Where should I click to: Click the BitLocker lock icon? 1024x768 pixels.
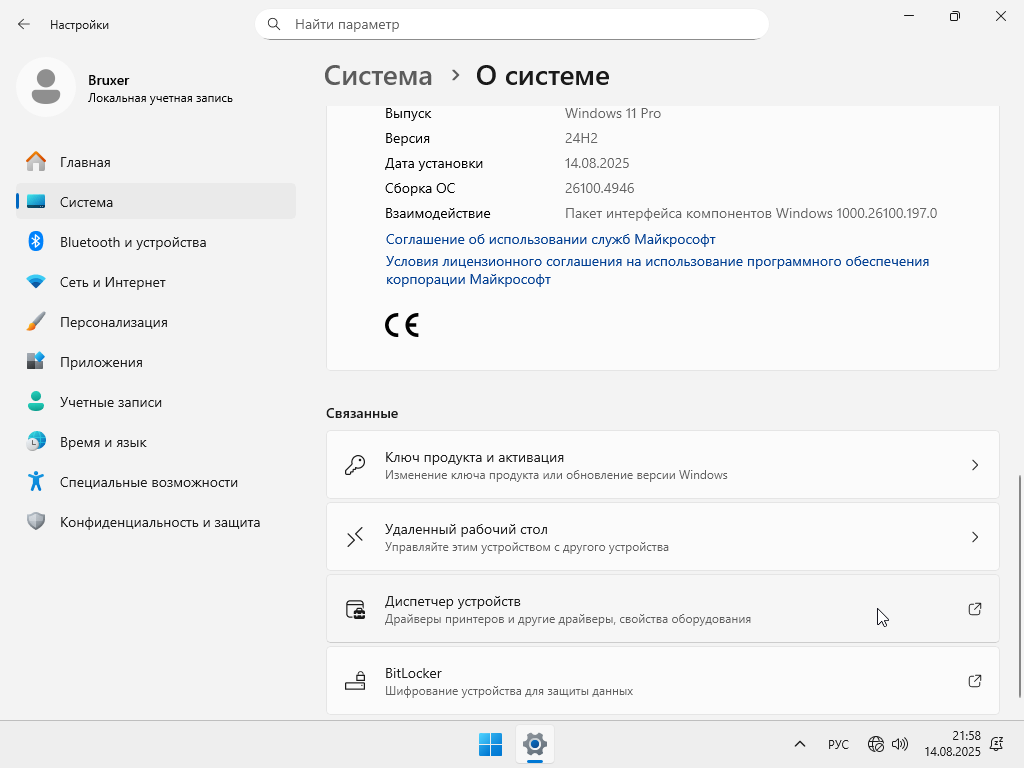tap(355, 680)
